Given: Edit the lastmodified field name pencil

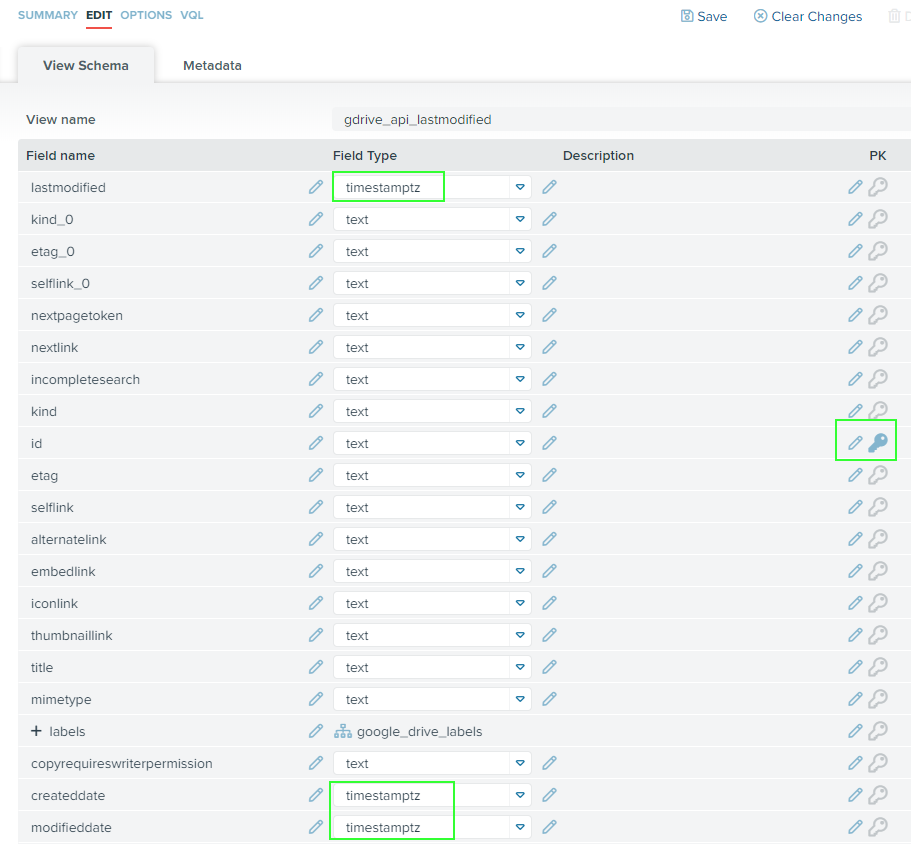Looking at the screenshot, I should coord(315,187).
